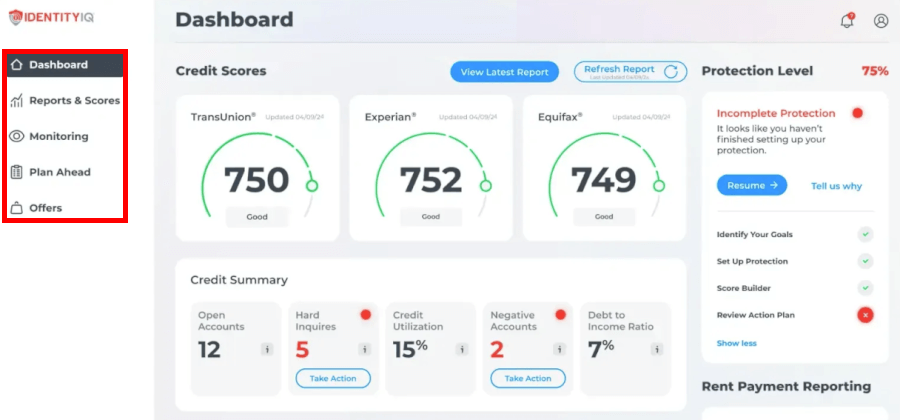900x420 pixels.
Task: Click the Rent Payment Reporting heading
Action: coord(786,387)
